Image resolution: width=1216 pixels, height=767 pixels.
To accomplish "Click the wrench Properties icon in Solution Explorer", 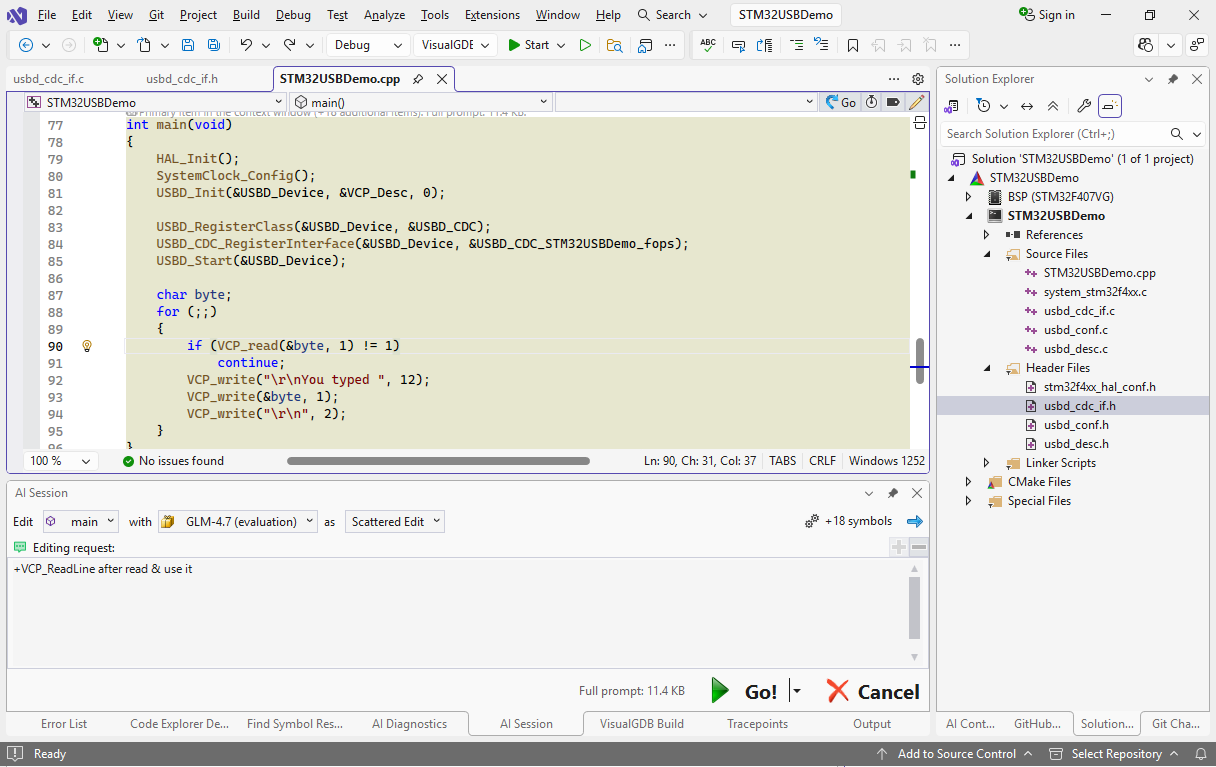I will (1083, 106).
